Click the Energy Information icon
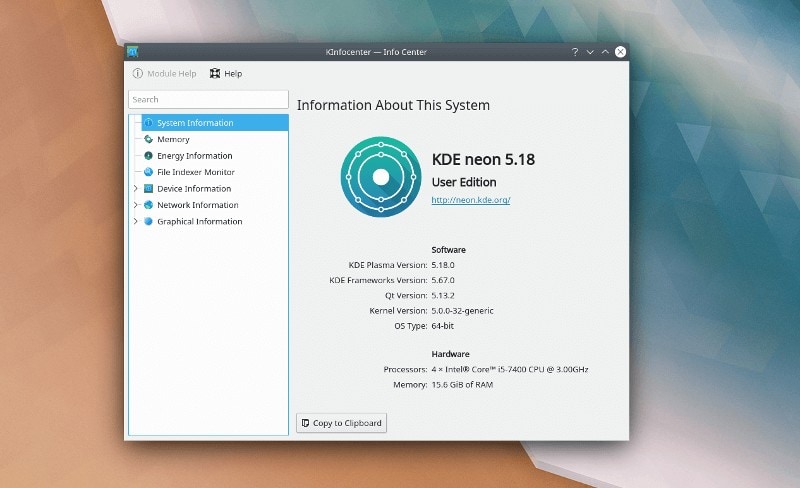Viewport: 800px width, 488px height. (148, 156)
